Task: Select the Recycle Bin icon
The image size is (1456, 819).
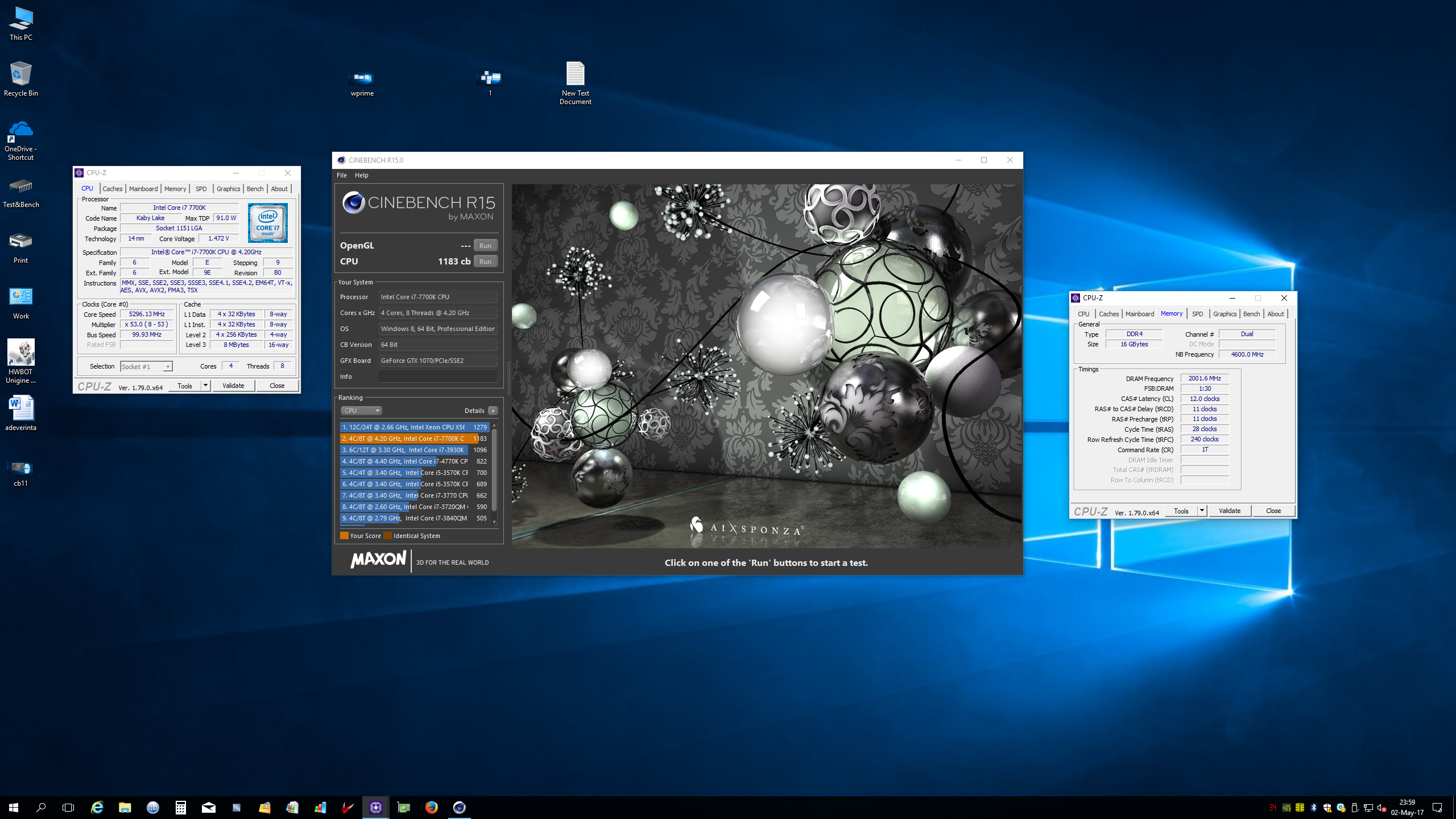Action: coord(21,79)
